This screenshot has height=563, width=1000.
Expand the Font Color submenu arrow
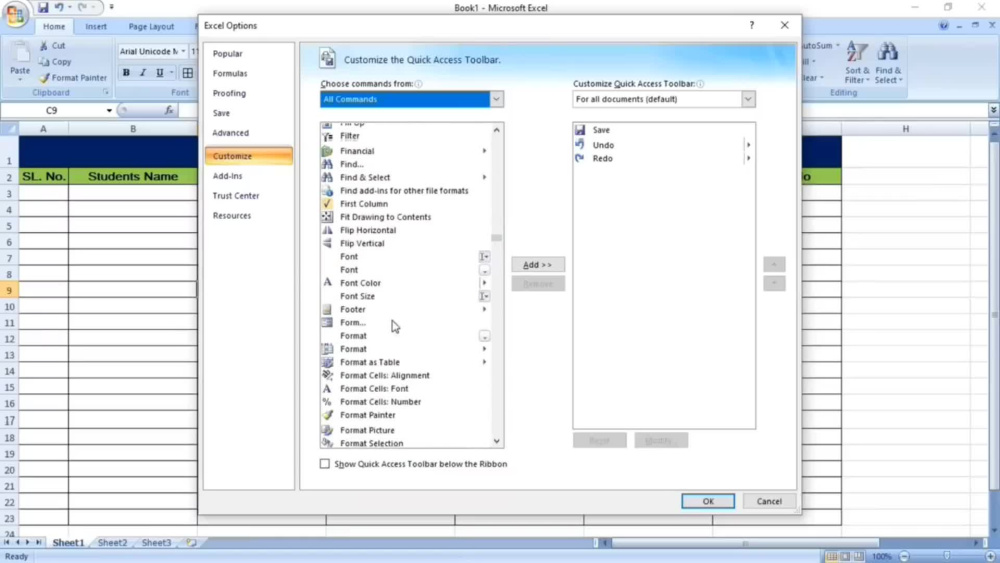point(484,282)
